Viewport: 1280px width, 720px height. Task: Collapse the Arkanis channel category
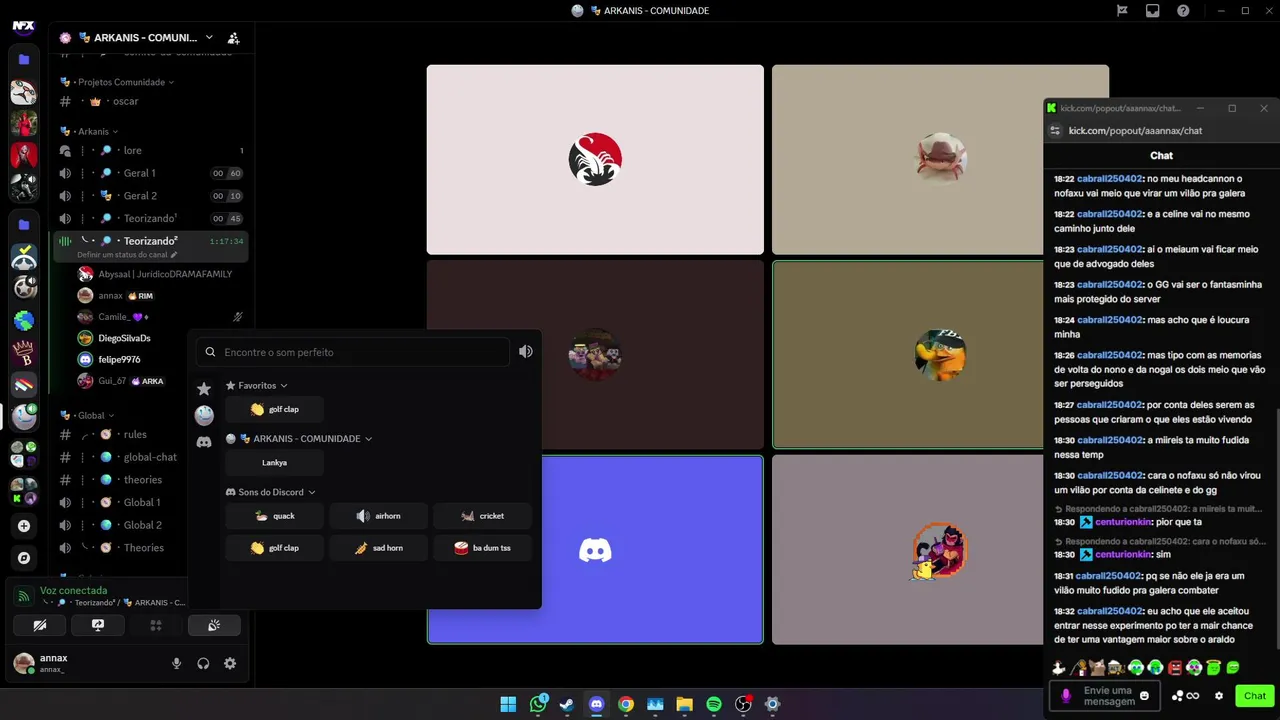click(x=89, y=131)
